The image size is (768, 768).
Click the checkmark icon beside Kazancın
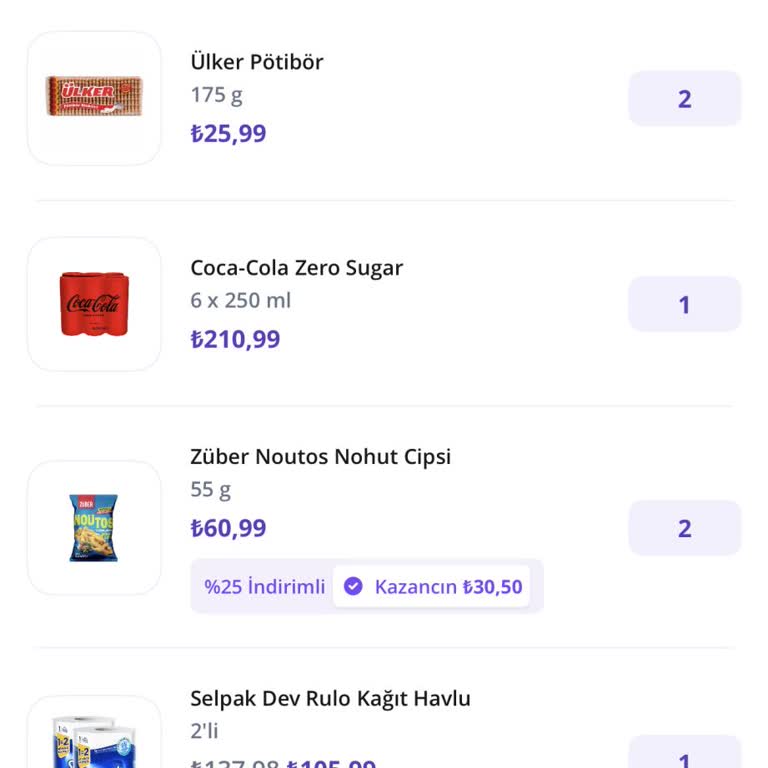point(353,587)
